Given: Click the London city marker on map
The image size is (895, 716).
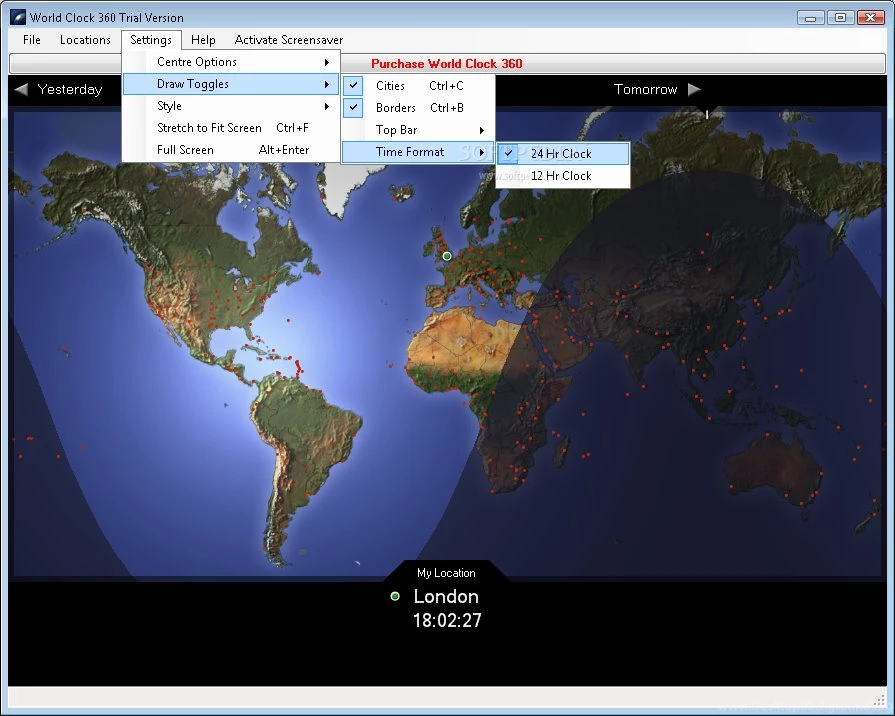Looking at the screenshot, I should (447, 256).
